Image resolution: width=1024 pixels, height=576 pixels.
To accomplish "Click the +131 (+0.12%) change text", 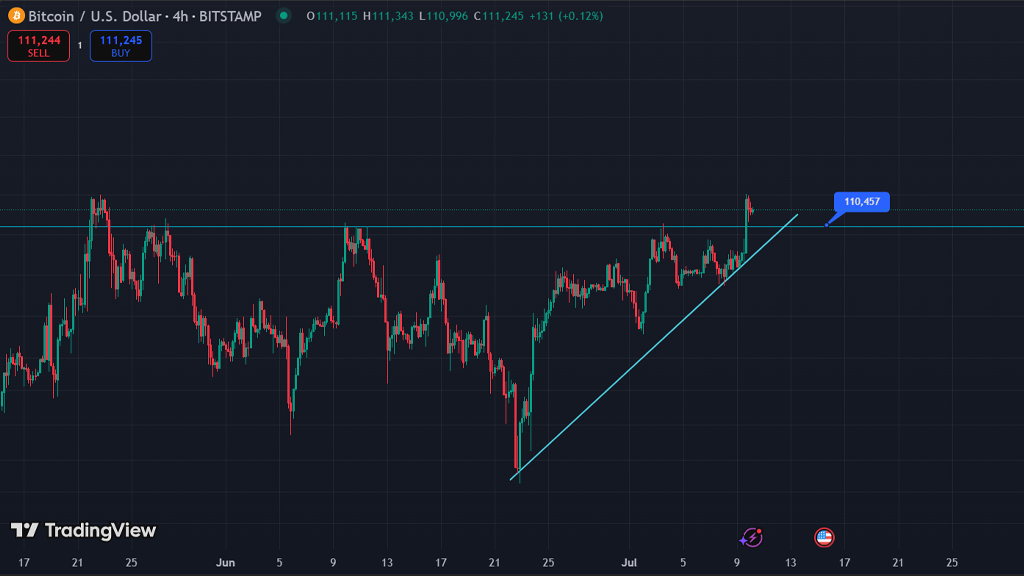I will point(566,16).
